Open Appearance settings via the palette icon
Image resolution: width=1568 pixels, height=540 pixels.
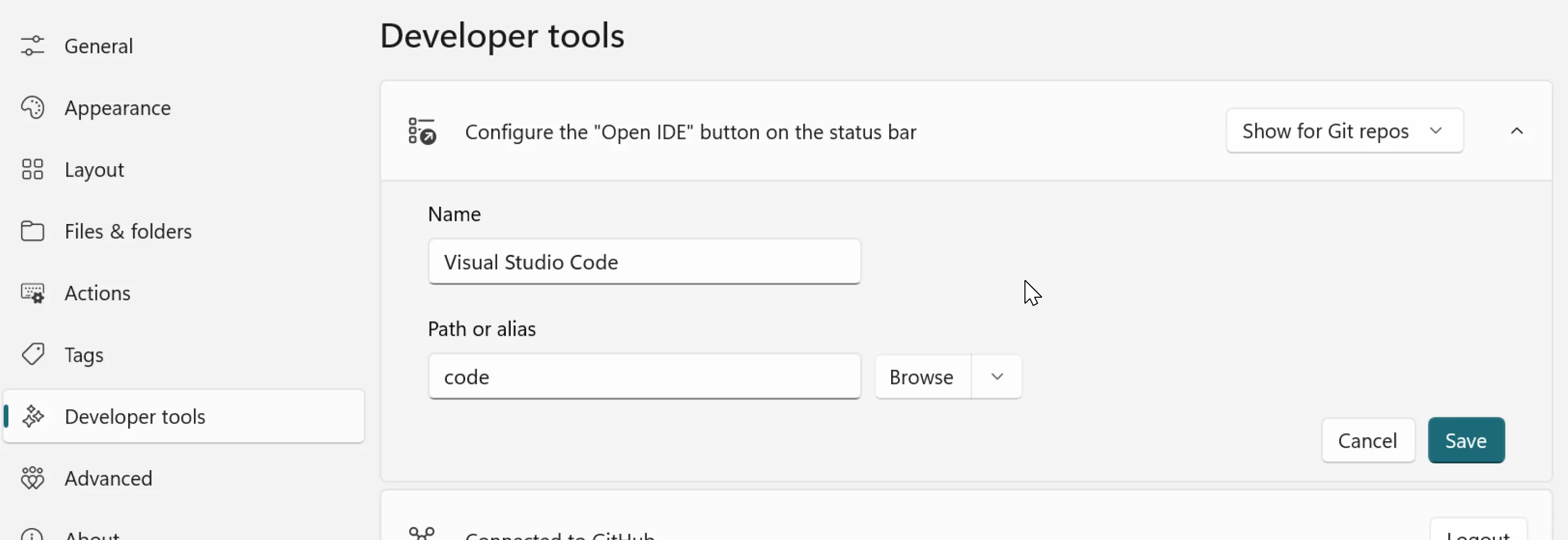pos(32,108)
